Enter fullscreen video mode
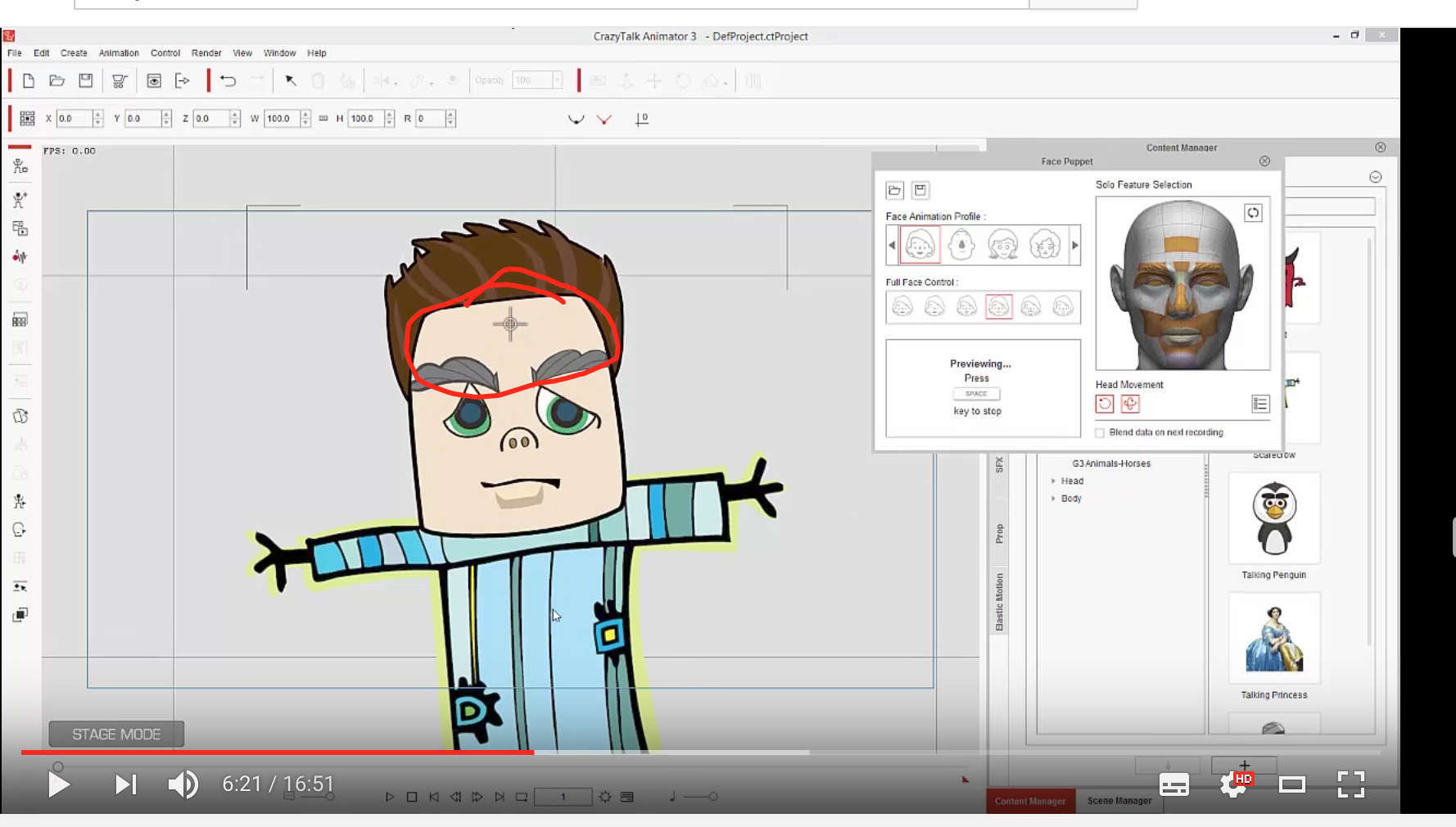The height and width of the screenshot is (827, 1456). [1351, 784]
